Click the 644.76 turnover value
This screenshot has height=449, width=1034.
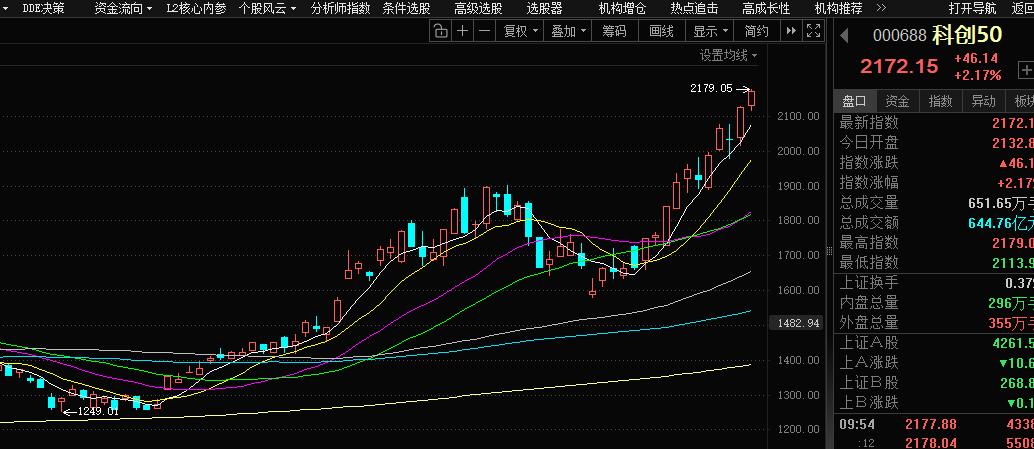tap(988, 223)
